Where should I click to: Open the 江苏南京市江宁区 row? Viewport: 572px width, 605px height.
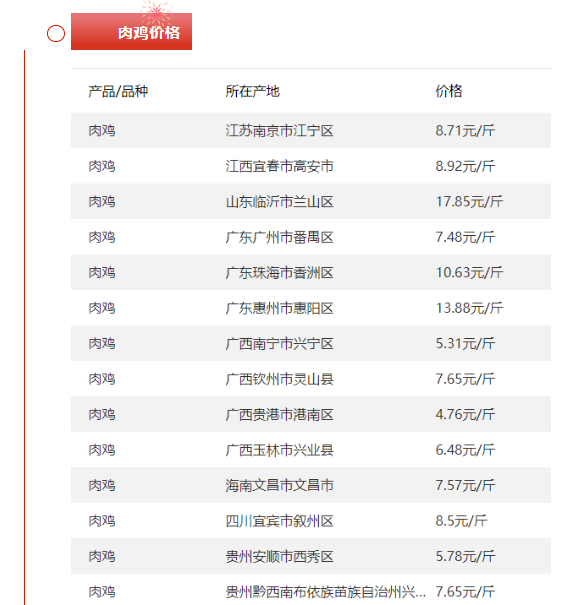click(311, 130)
